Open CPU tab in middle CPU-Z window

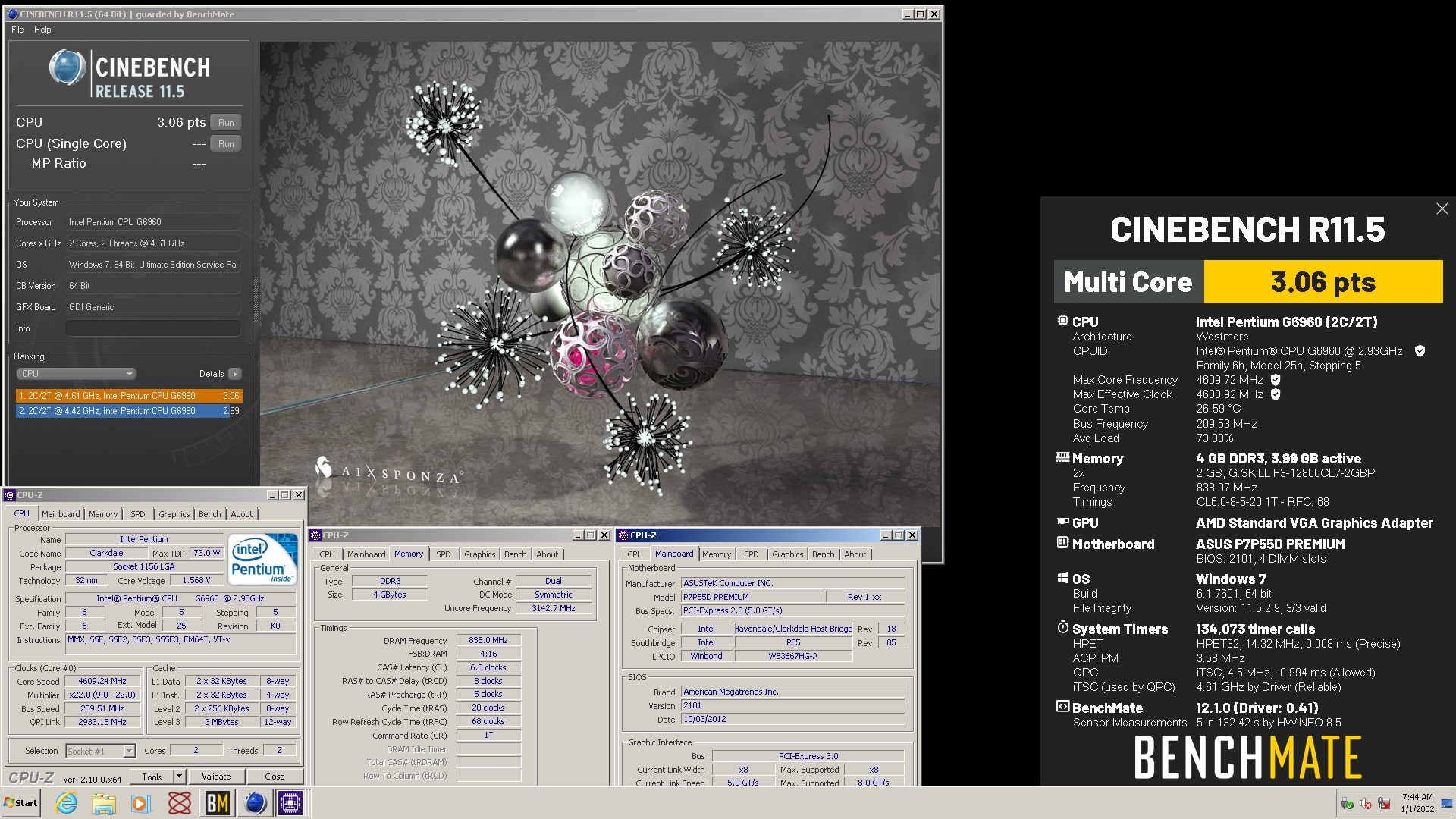point(327,554)
